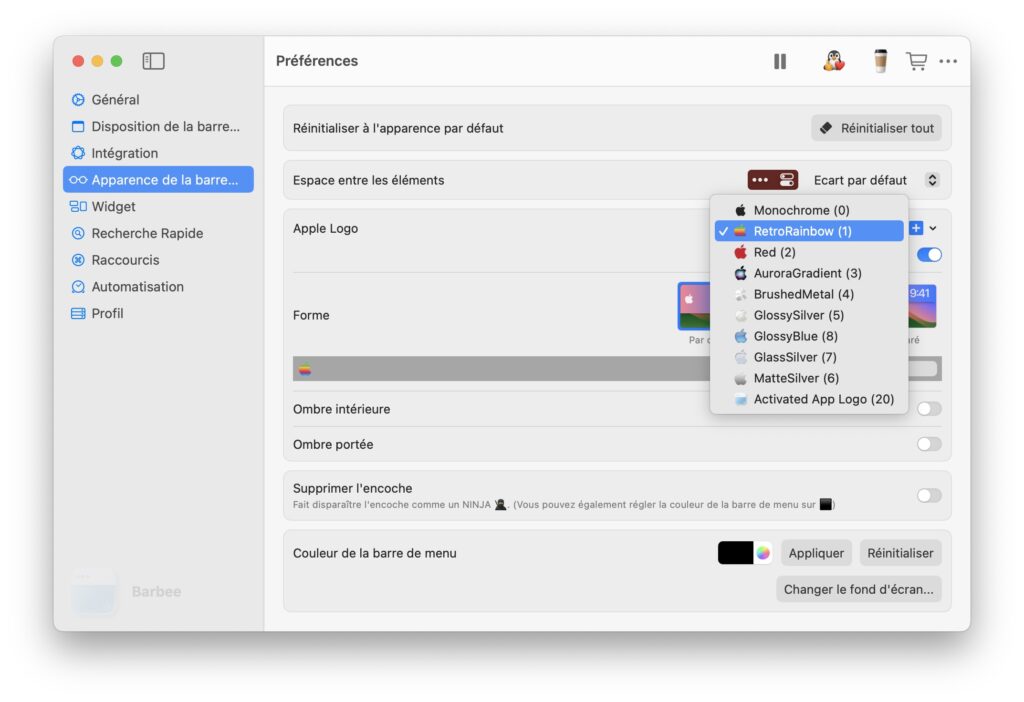
Task: Open the Widget section
Action: click(x=158, y=206)
